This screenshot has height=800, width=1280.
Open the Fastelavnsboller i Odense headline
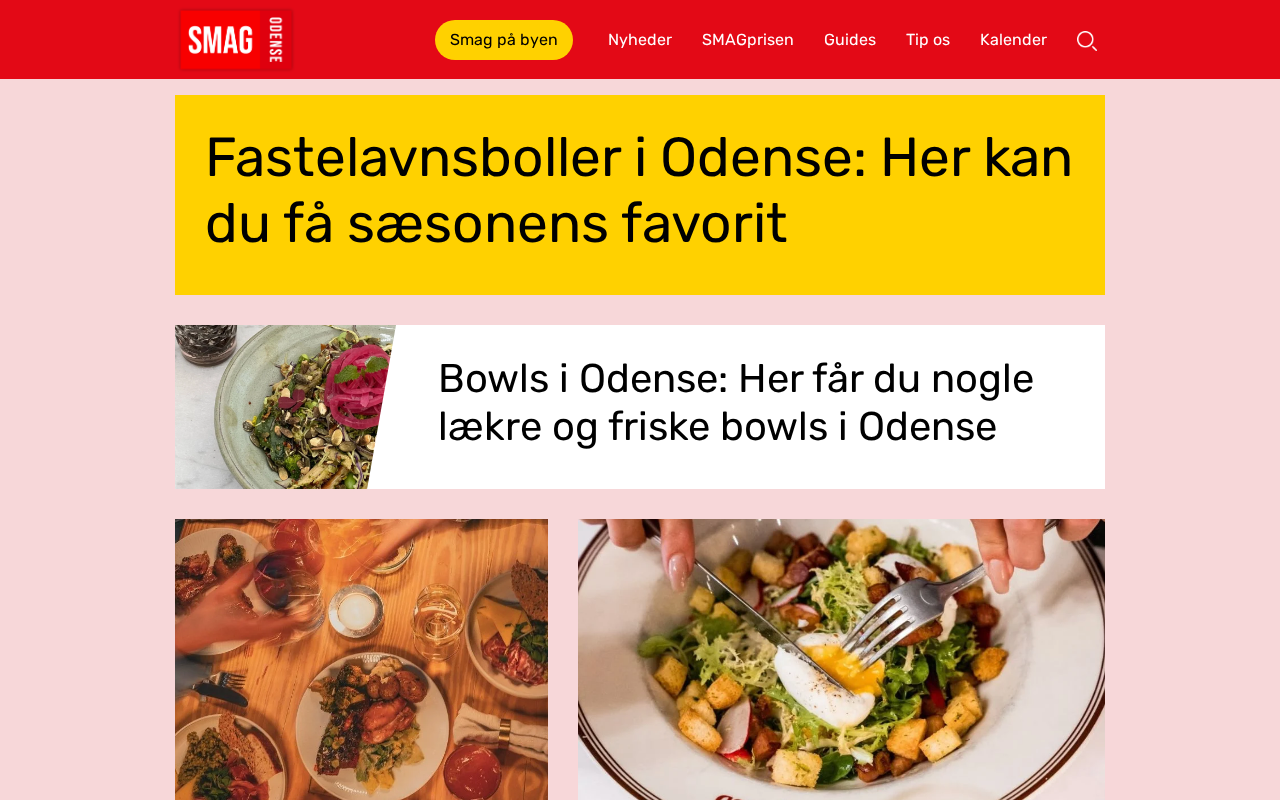click(639, 190)
